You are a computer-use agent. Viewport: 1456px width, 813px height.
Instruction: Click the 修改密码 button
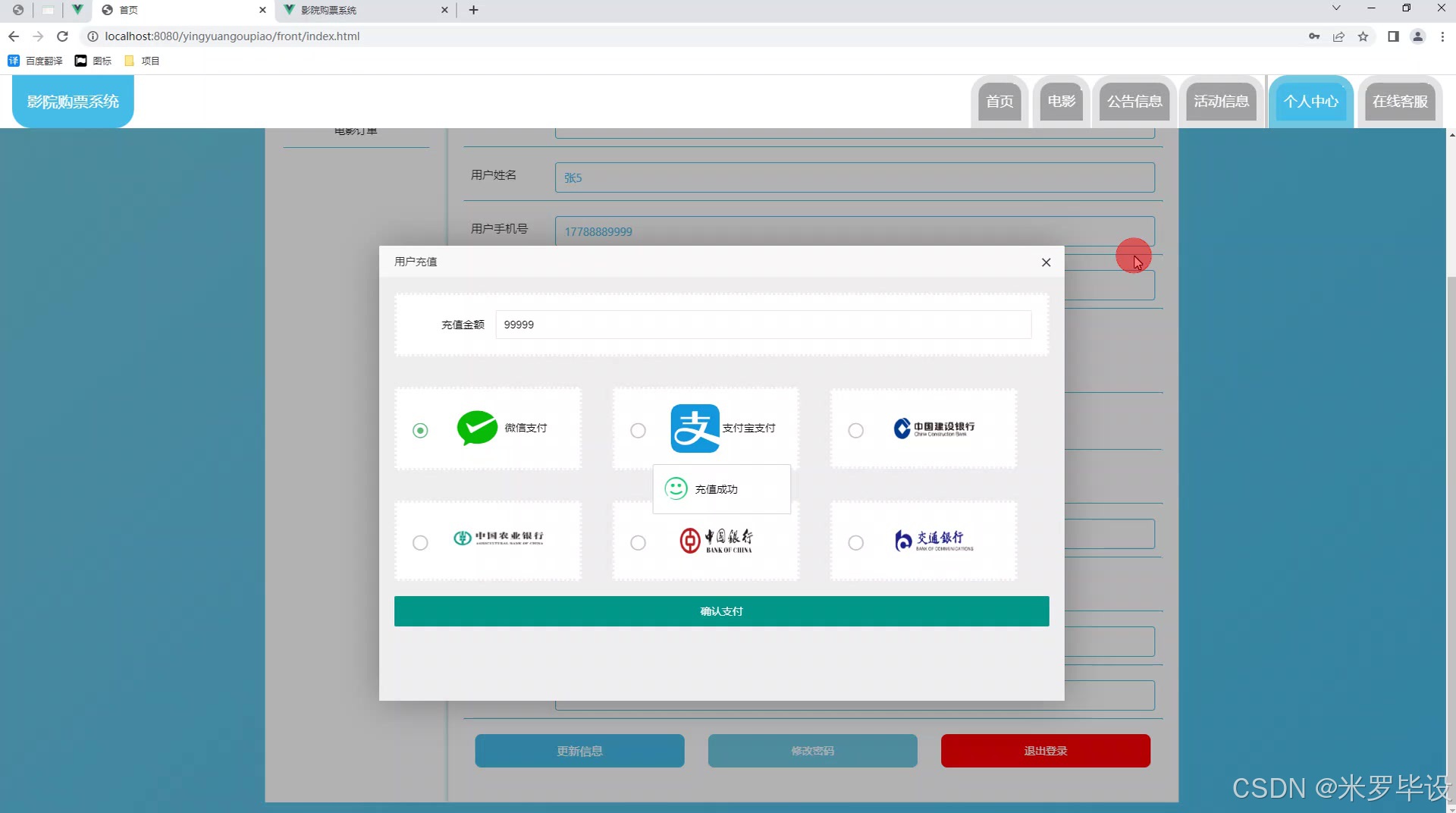point(812,751)
